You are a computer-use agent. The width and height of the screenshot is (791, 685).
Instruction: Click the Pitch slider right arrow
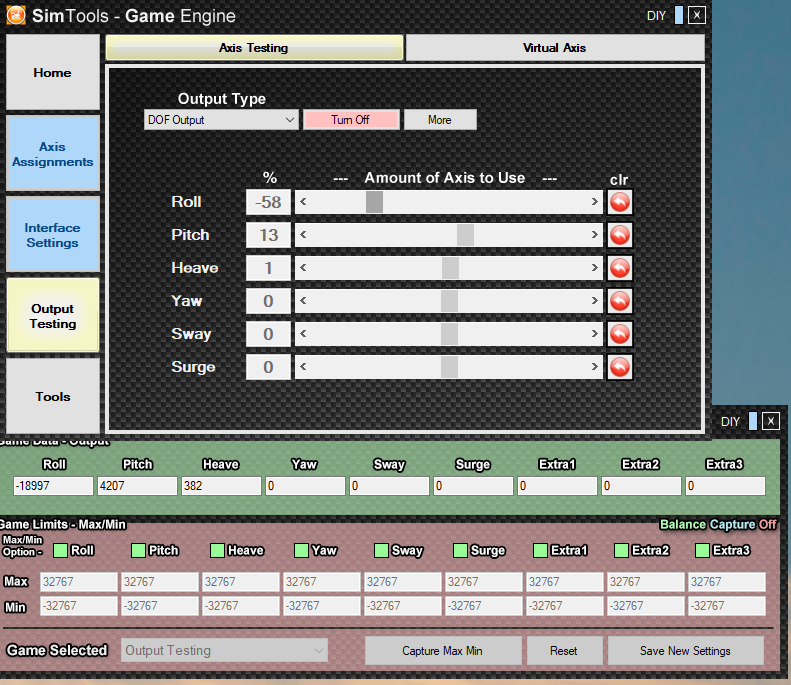click(594, 235)
